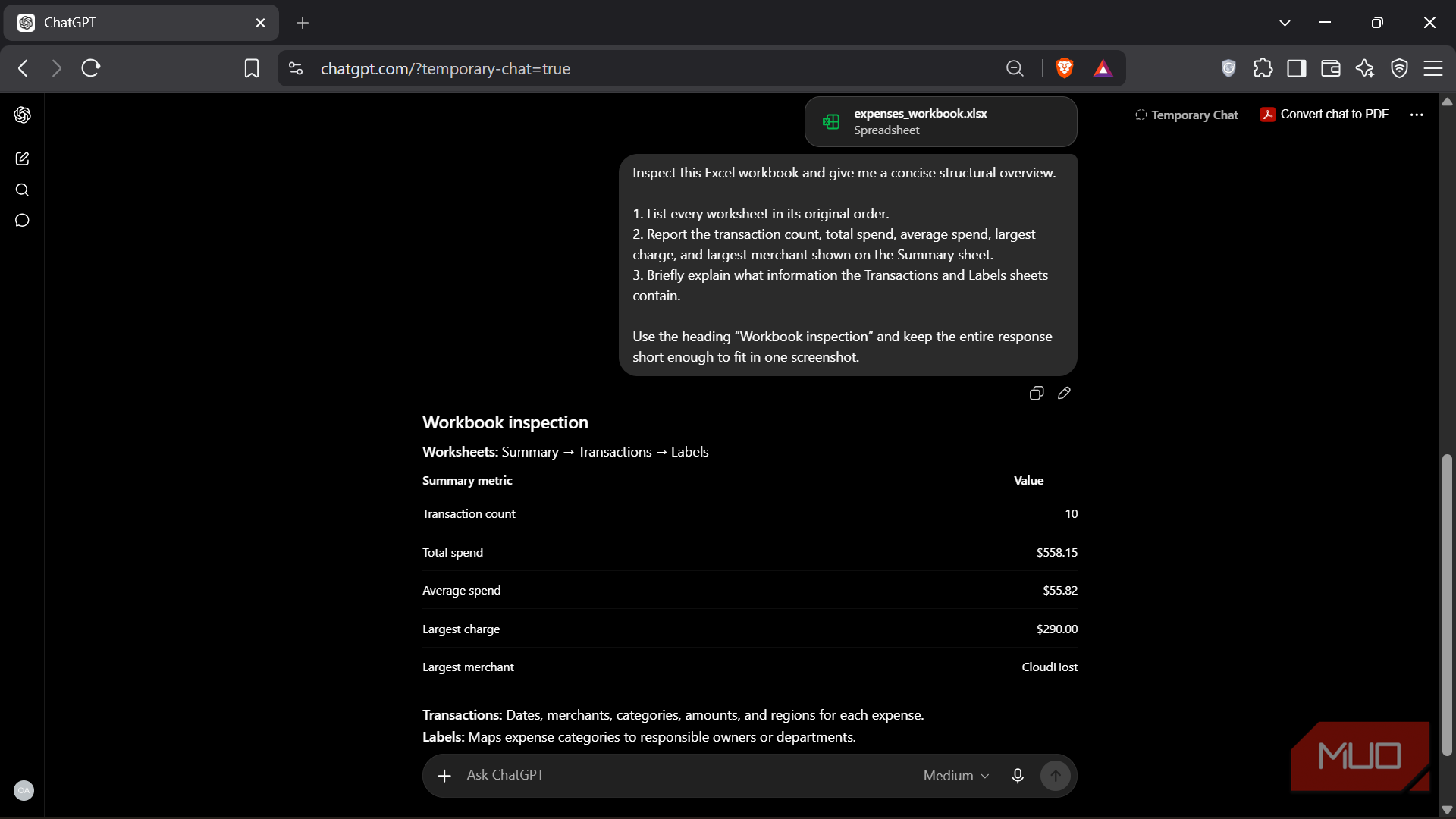
Task: Close the ChatGPT tab
Action: (x=261, y=23)
